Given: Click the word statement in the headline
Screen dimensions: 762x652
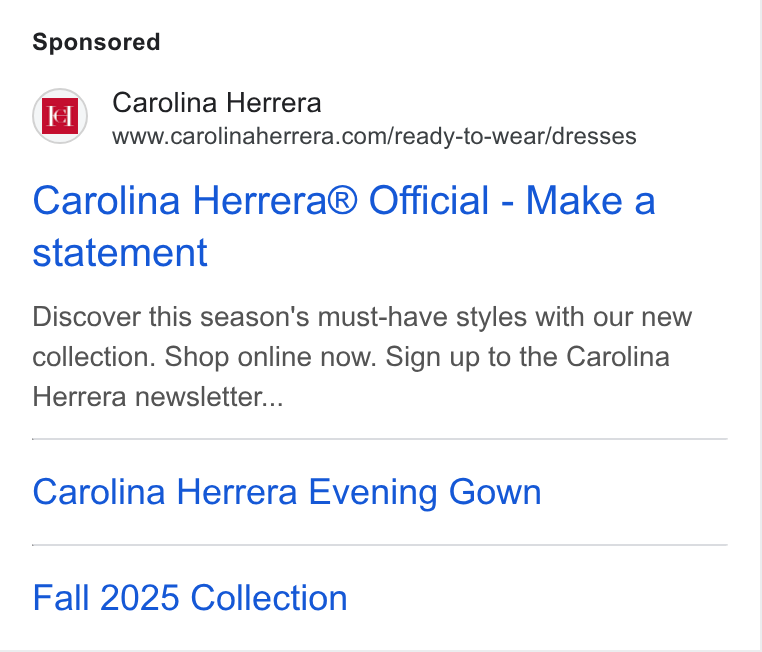Looking at the screenshot, I should [120, 253].
